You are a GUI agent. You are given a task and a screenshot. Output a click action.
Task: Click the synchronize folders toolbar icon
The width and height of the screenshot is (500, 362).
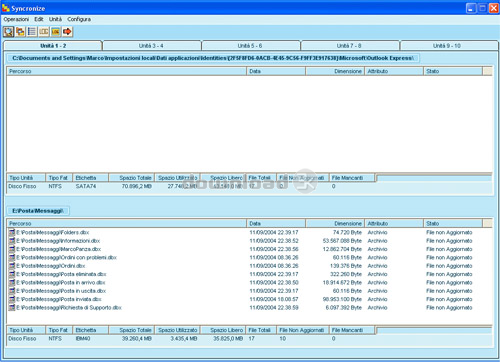coord(20,32)
